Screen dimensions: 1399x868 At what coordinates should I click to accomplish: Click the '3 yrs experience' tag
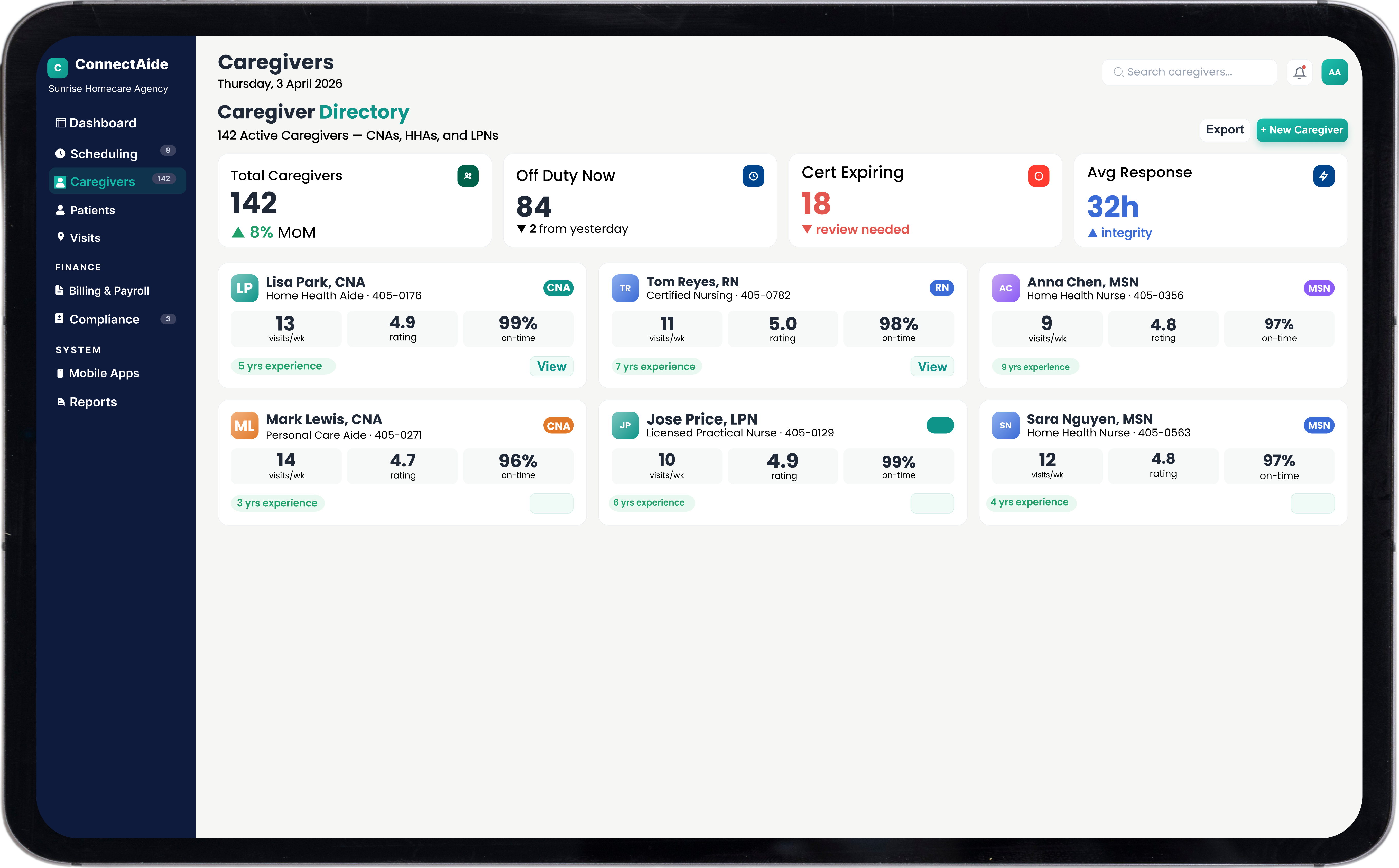coord(277,503)
